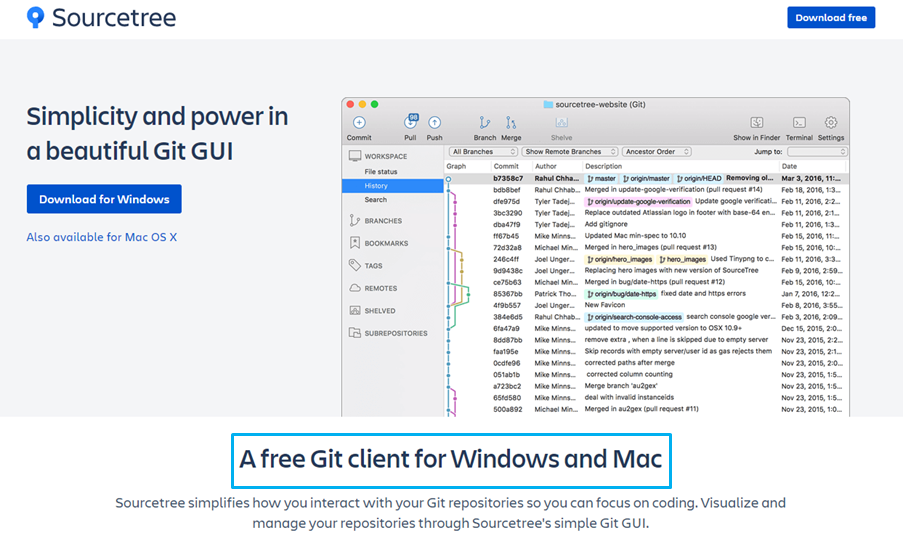Expand the REMOTES section label
This screenshot has height=554, width=903.
click(380, 289)
